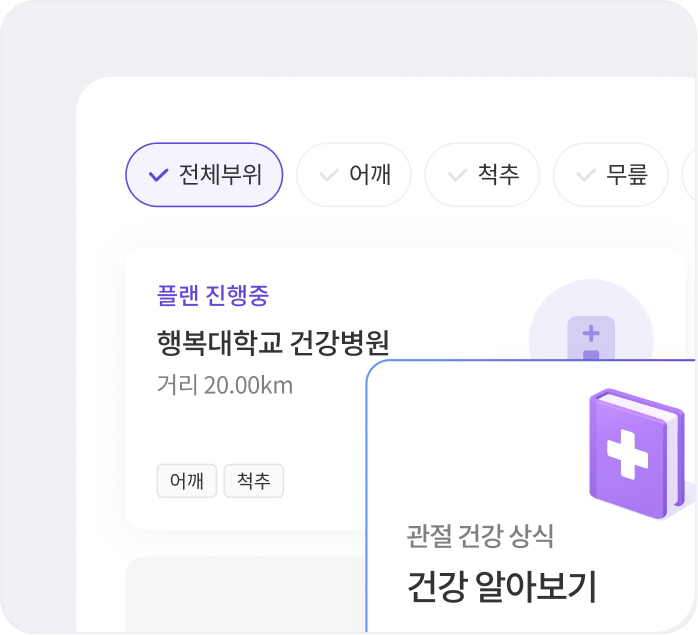This screenshot has height=635, width=698.
Task: Click the 관절 건강 상식 subtitle
Action: (480, 536)
